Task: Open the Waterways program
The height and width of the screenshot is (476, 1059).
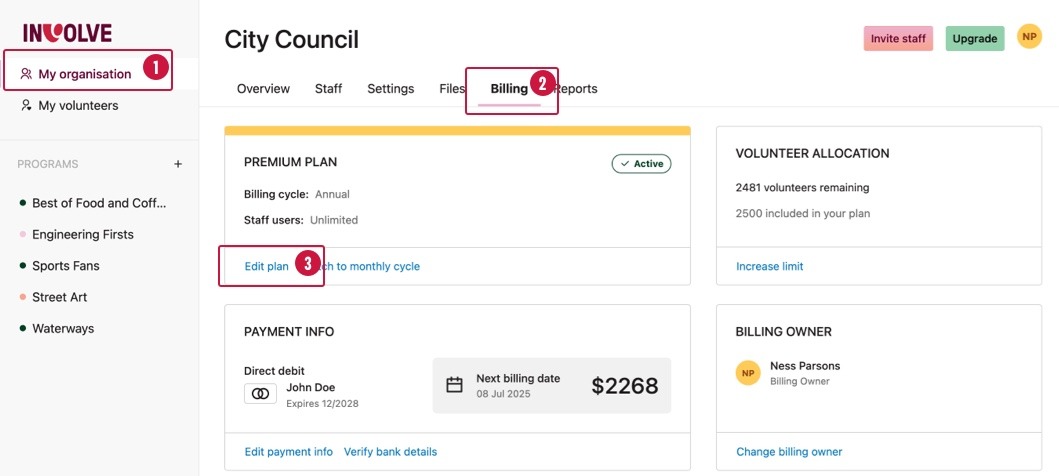Action: click(62, 328)
